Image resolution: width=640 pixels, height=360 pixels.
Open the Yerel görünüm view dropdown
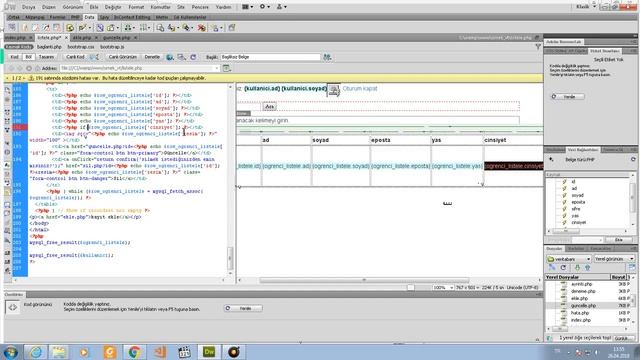coord(614,259)
